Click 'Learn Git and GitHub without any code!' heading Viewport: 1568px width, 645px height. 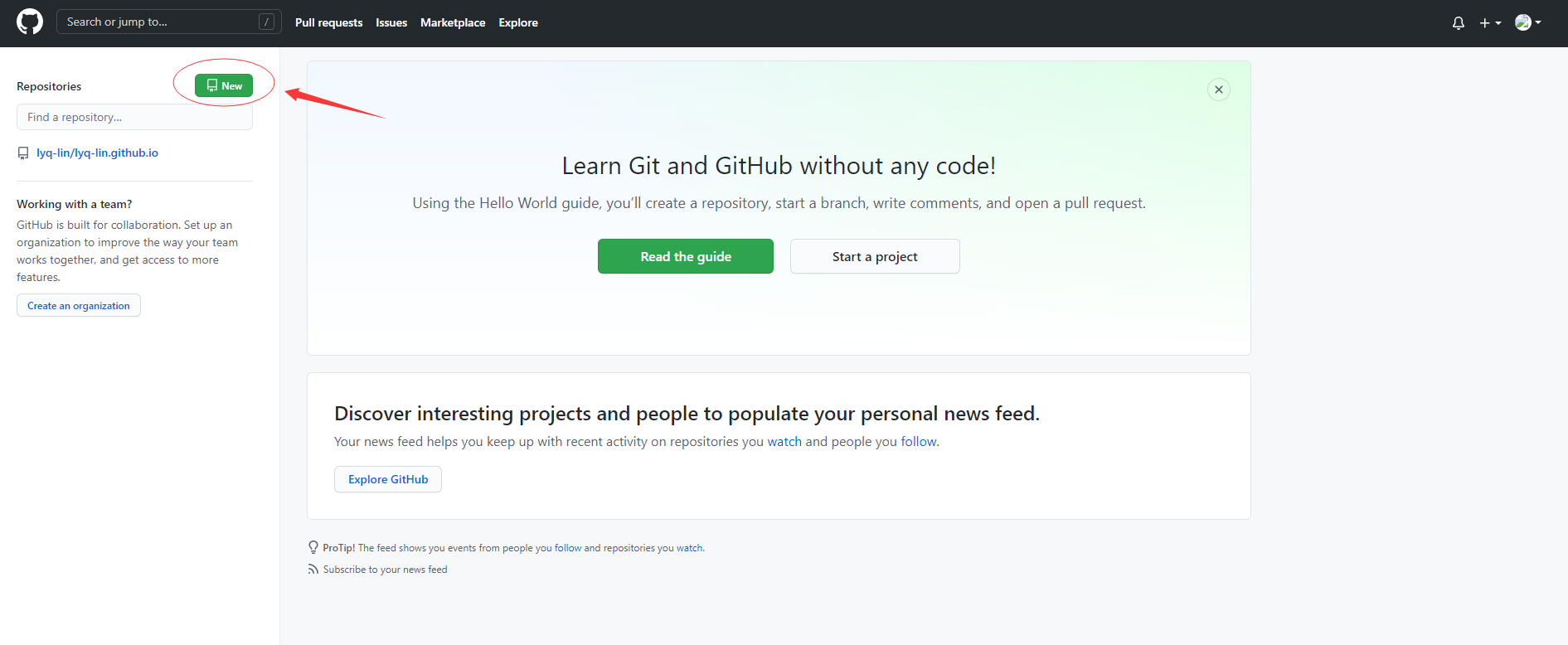(x=779, y=166)
